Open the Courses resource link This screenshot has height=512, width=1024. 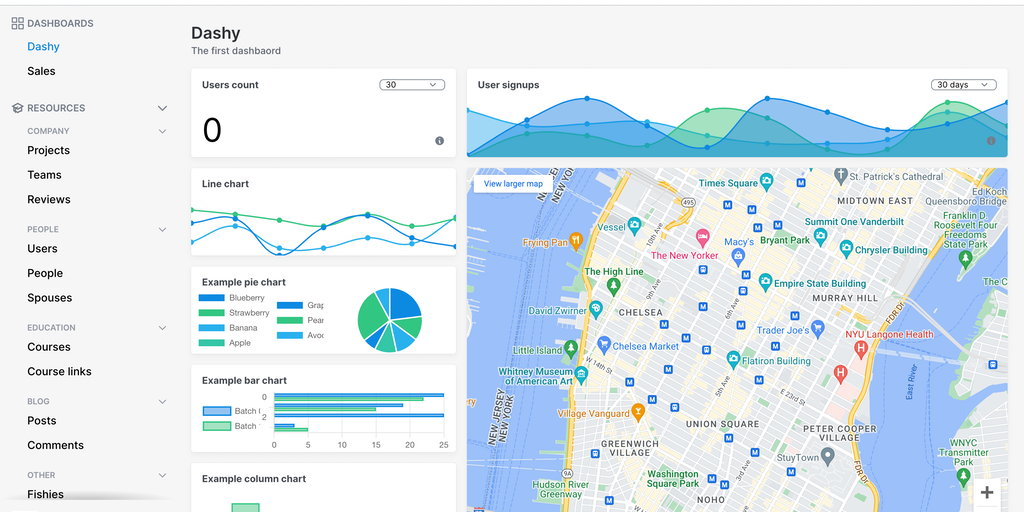tap(49, 347)
